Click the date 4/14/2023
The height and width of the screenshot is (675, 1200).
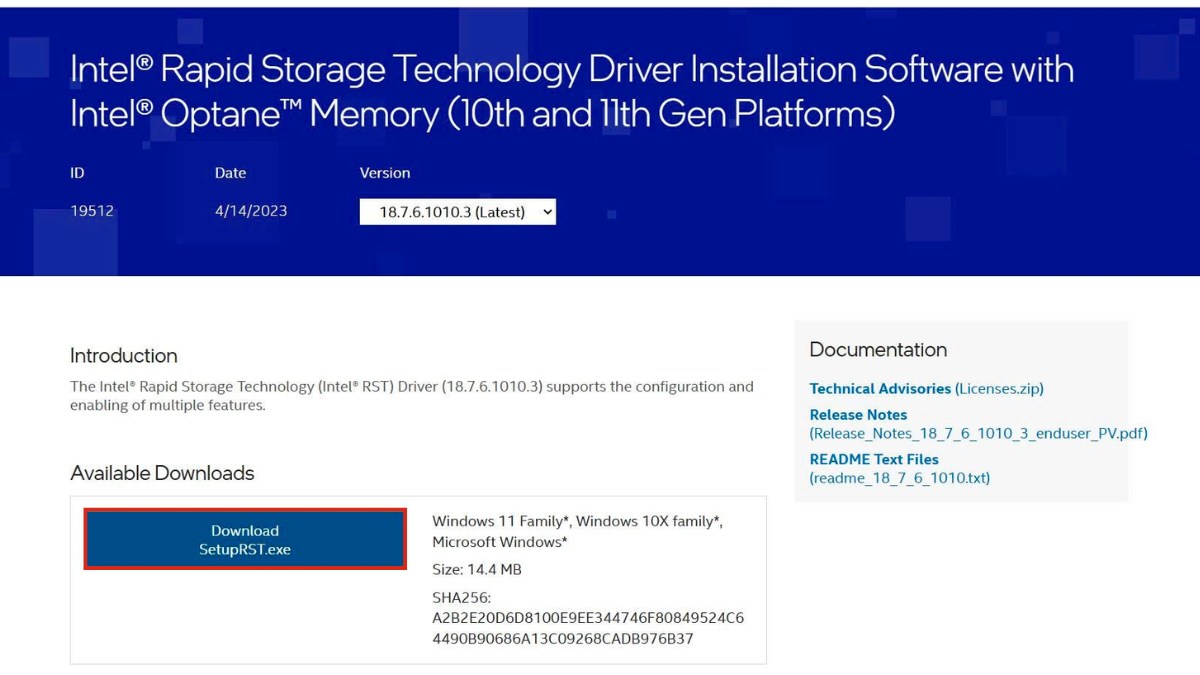(253, 211)
